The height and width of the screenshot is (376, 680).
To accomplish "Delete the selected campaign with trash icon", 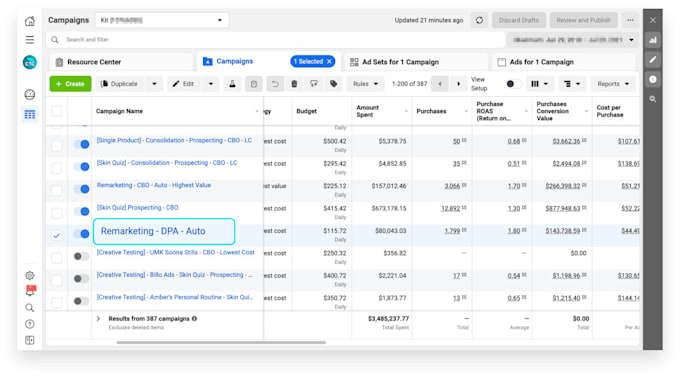I will [294, 84].
